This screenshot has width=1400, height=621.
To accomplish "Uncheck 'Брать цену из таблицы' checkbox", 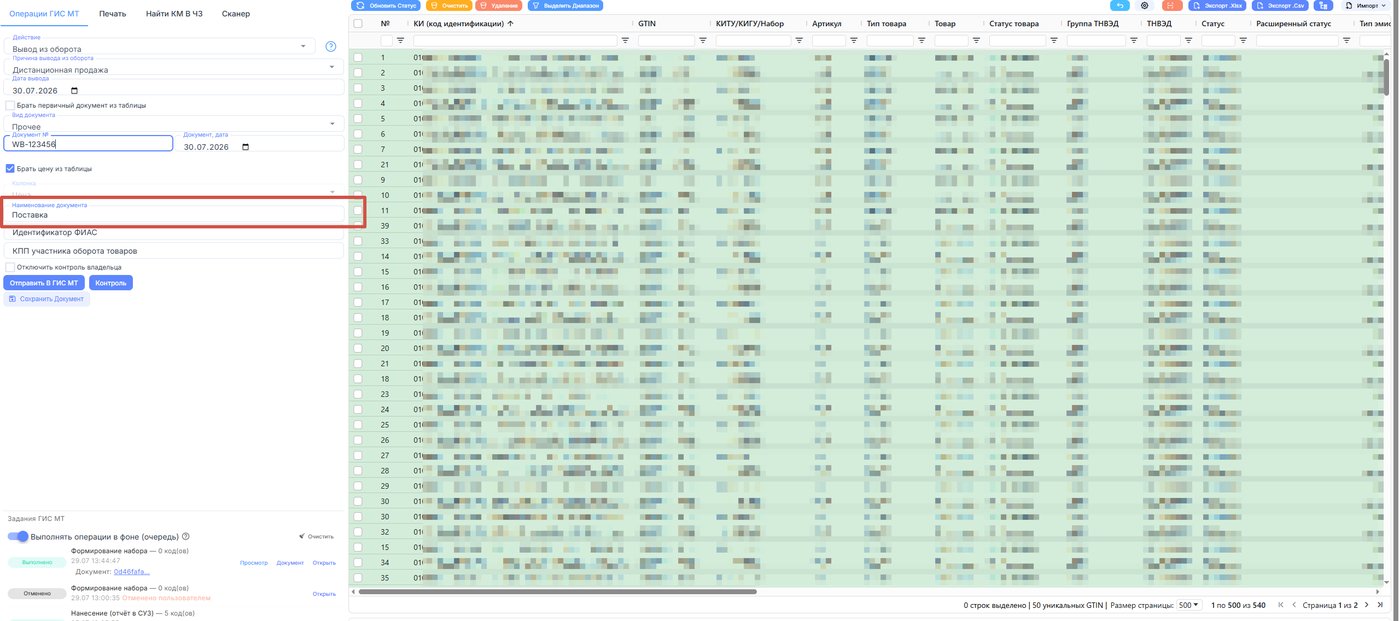I will (x=10, y=168).
